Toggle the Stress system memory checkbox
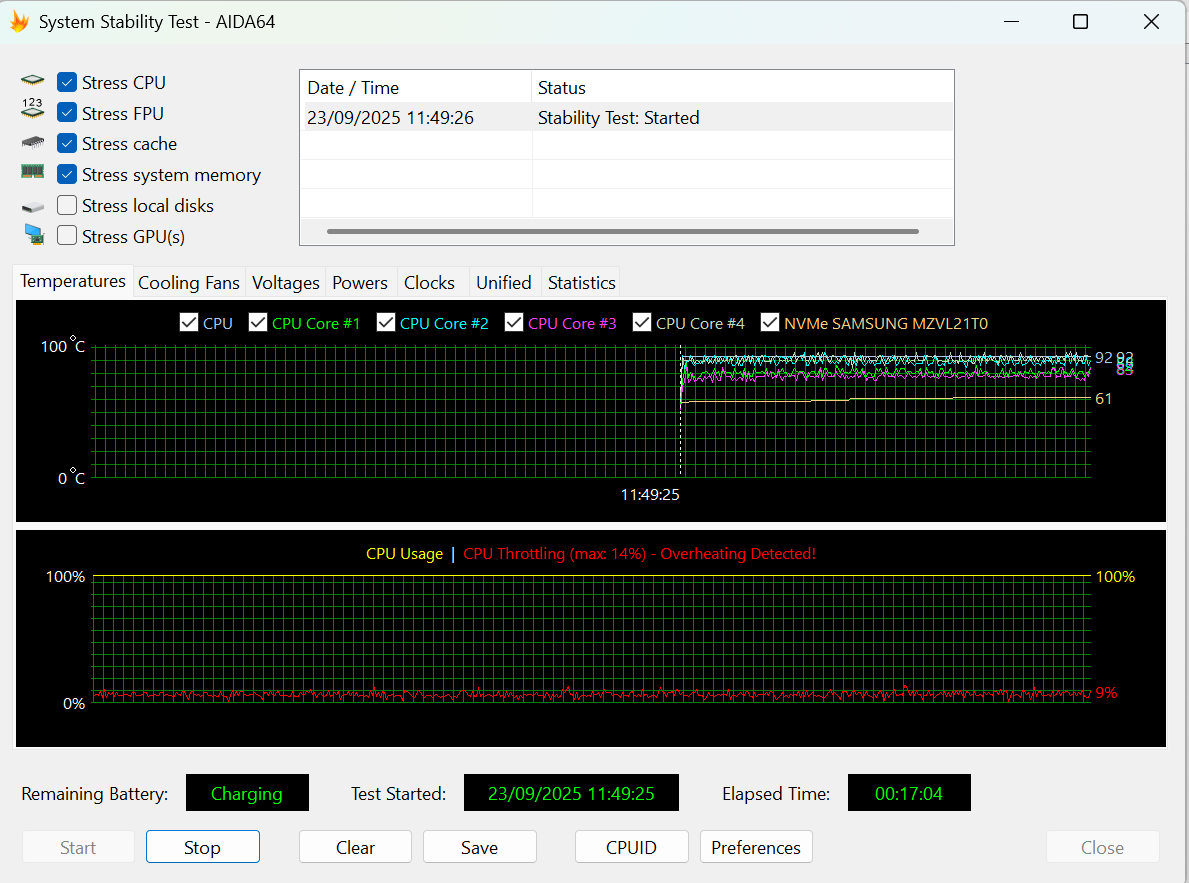1189x883 pixels. (67, 174)
